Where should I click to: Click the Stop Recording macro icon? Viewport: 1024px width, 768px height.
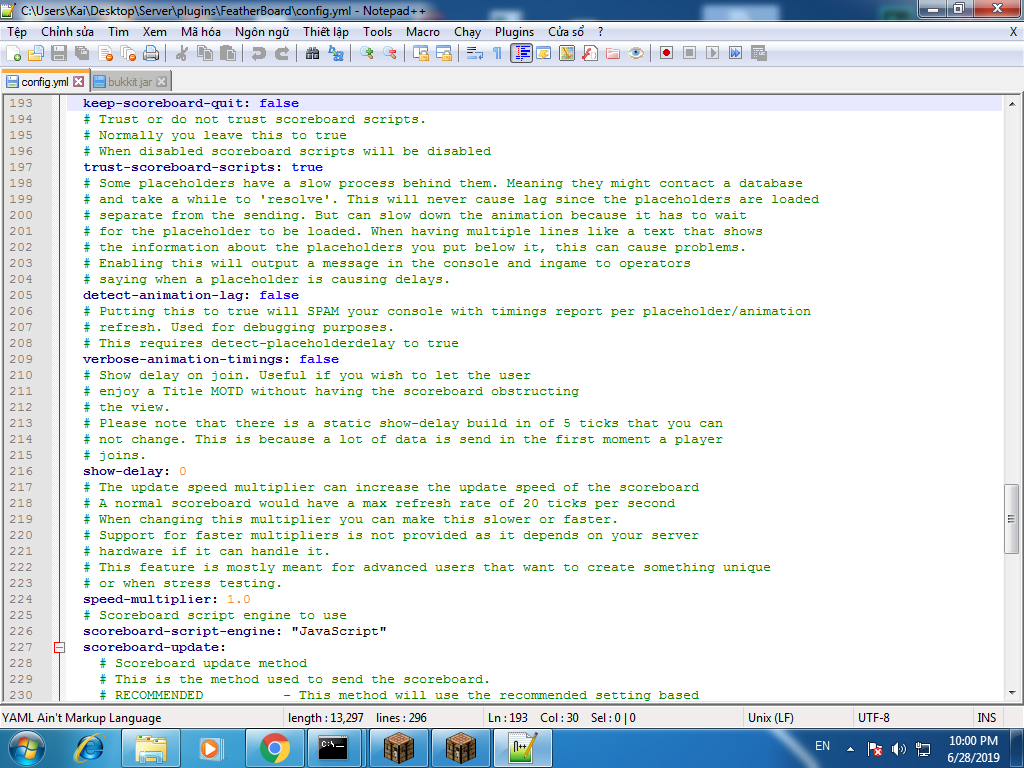click(689, 54)
